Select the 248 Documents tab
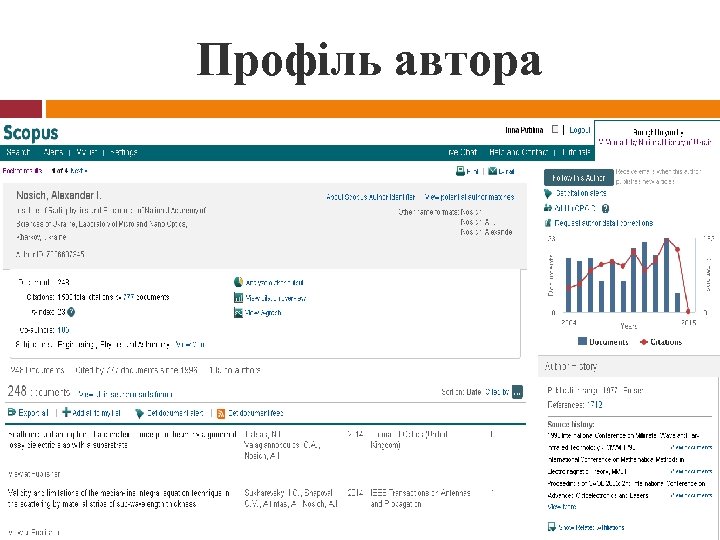Screen dimensions: 720x540 point(37,370)
